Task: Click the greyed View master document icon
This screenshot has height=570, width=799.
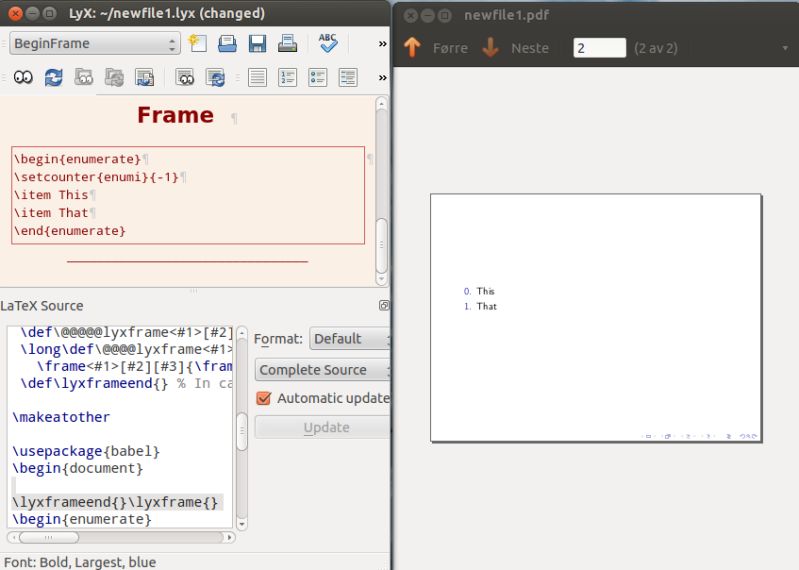Action: tap(84, 77)
